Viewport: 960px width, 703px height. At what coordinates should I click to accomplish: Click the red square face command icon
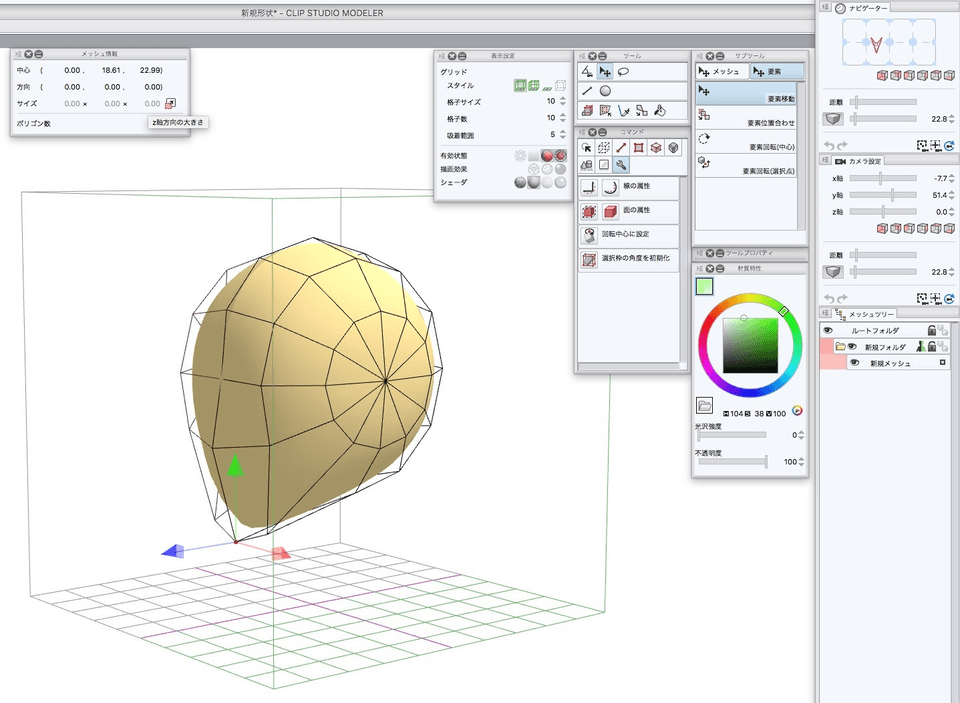pos(639,148)
